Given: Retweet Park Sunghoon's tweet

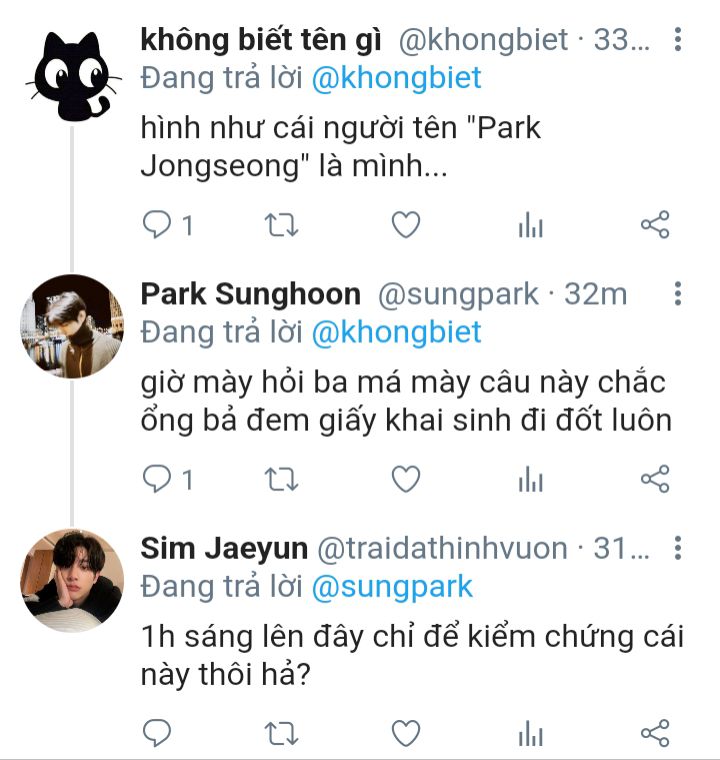Looking at the screenshot, I should pyautogui.click(x=281, y=480).
